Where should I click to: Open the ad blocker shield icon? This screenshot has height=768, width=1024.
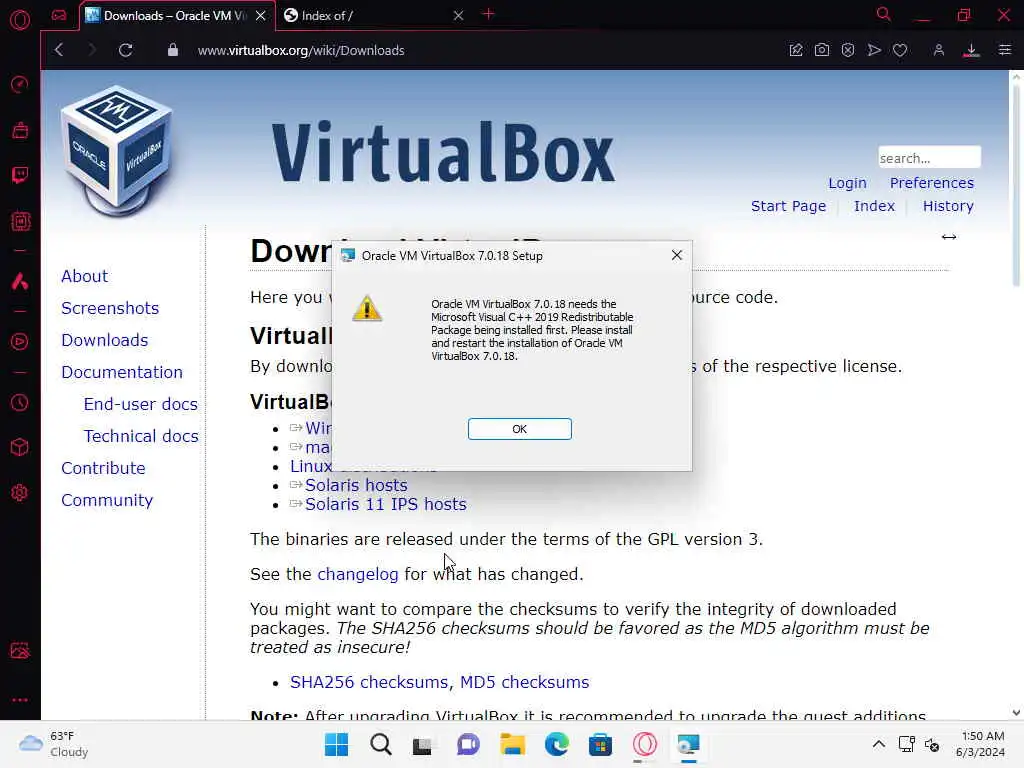pyautogui.click(x=848, y=50)
